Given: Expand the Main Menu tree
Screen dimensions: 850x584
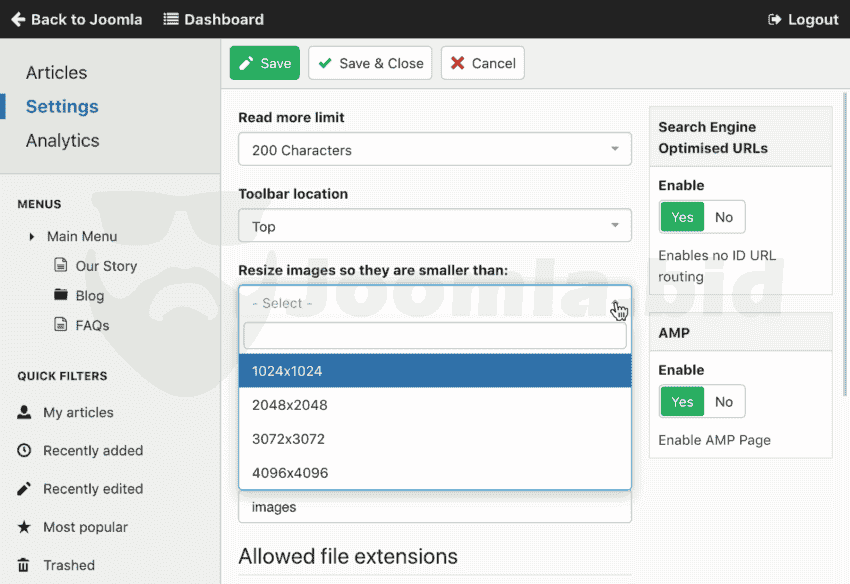Looking at the screenshot, I should [x=32, y=237].
